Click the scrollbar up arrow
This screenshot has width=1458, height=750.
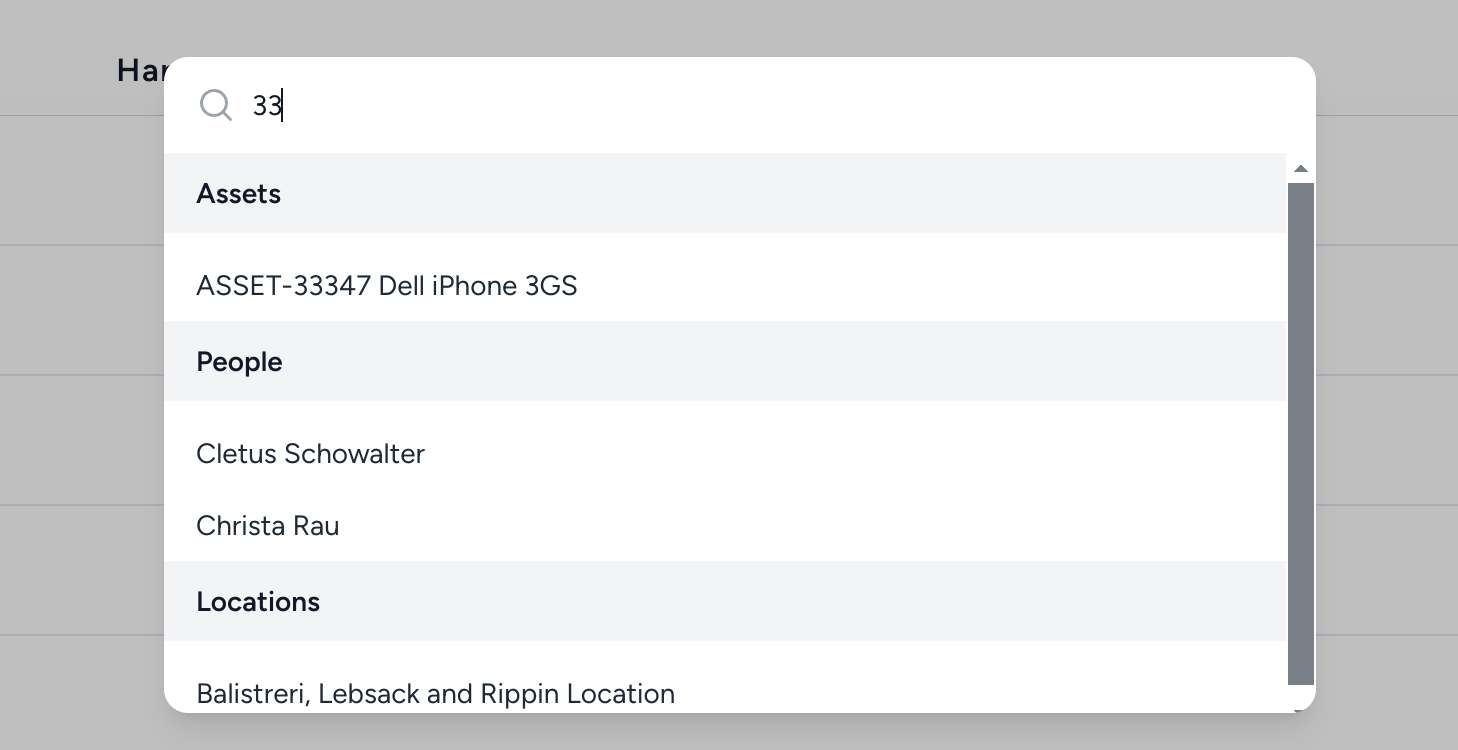pos(1301,169)
